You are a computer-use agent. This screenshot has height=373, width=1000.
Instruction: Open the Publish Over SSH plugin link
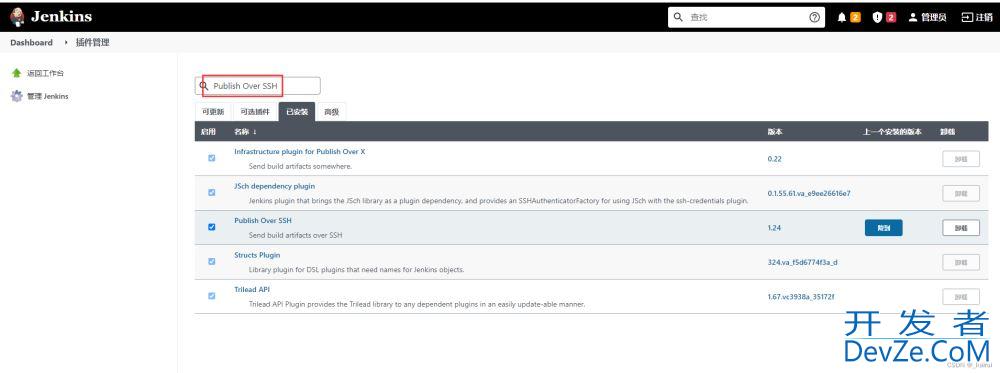[x=263, y=221]
